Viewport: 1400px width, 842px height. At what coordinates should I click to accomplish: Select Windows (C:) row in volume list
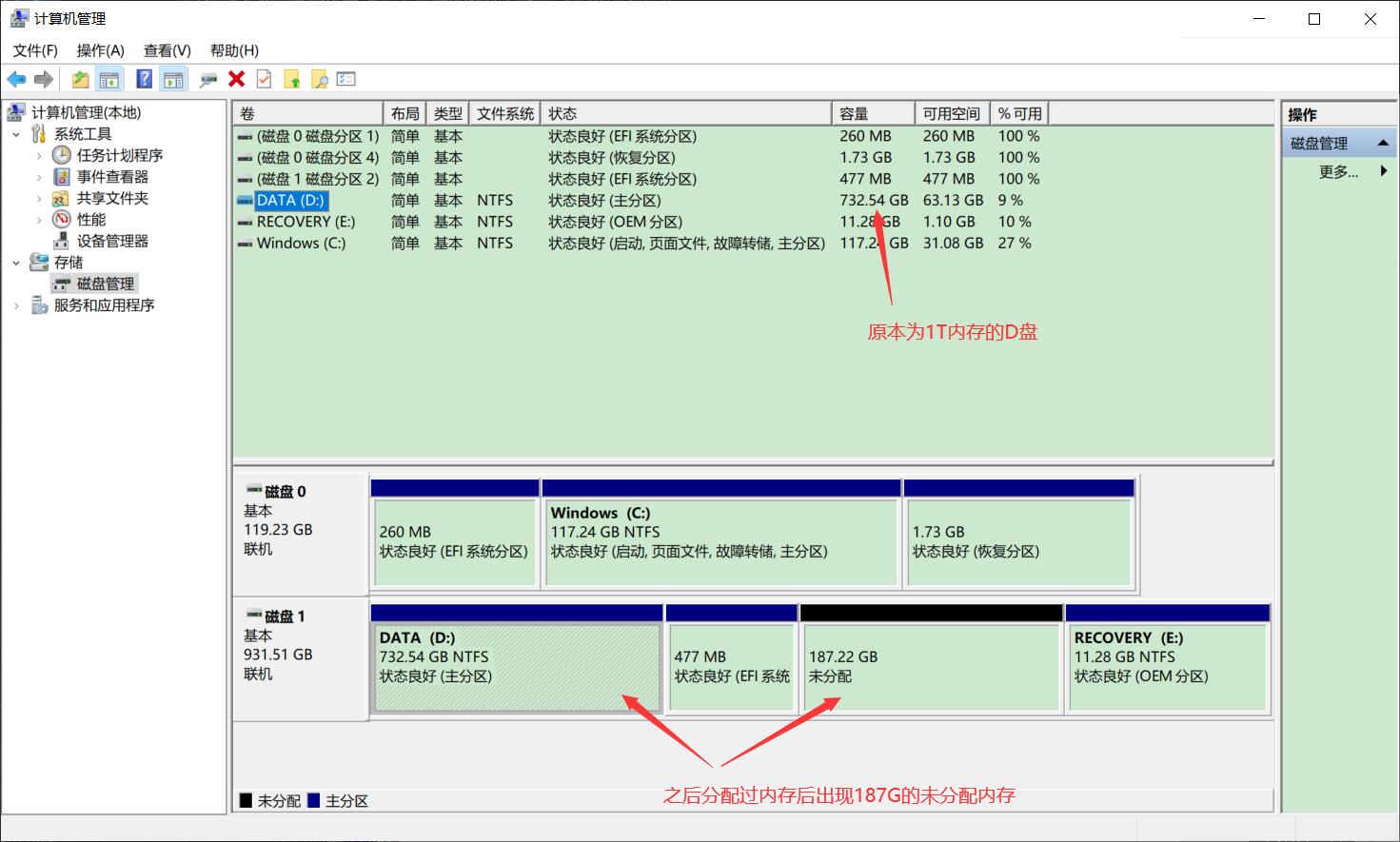[x=640, y=244]
